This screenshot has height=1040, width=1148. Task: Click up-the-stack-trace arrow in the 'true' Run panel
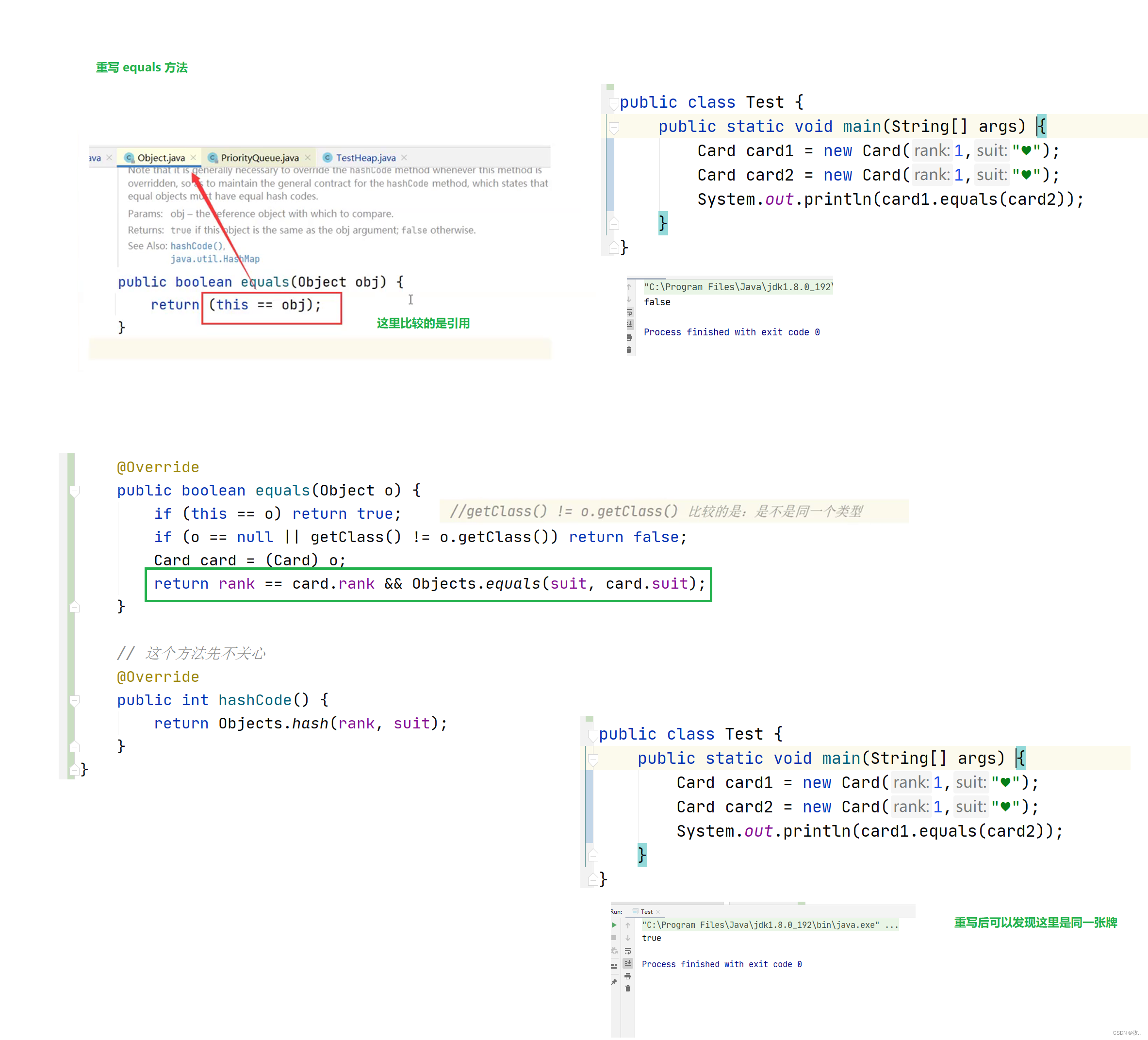(x=627, y=925)
